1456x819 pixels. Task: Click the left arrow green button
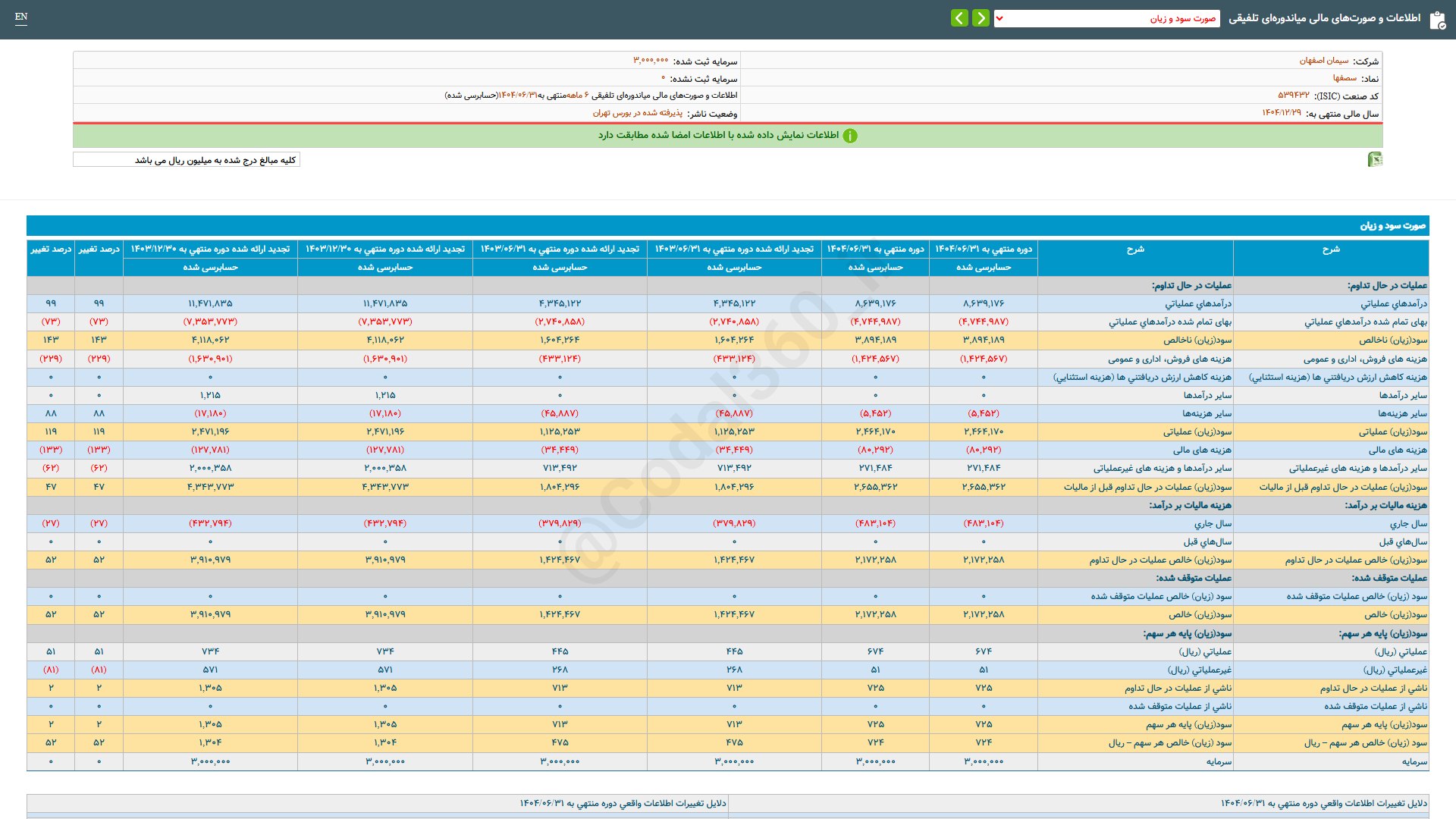pos(959,18)
